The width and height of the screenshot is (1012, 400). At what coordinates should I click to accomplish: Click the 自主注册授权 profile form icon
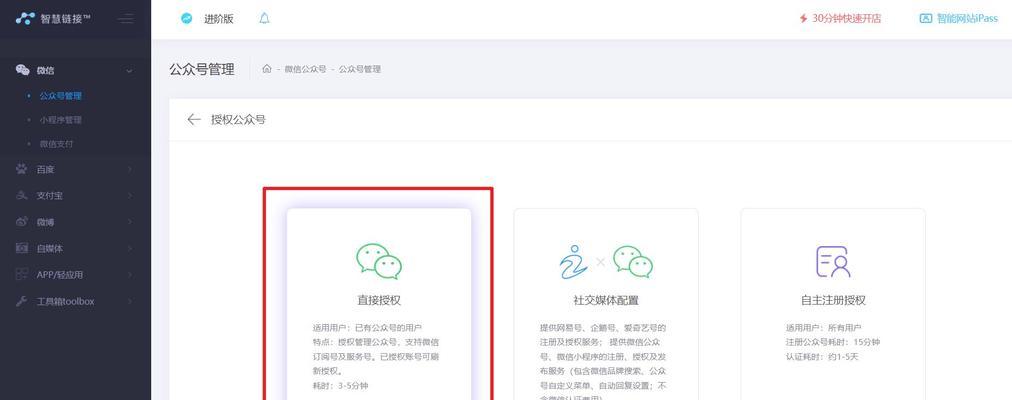pyautogui.click(x=833, y=261)
